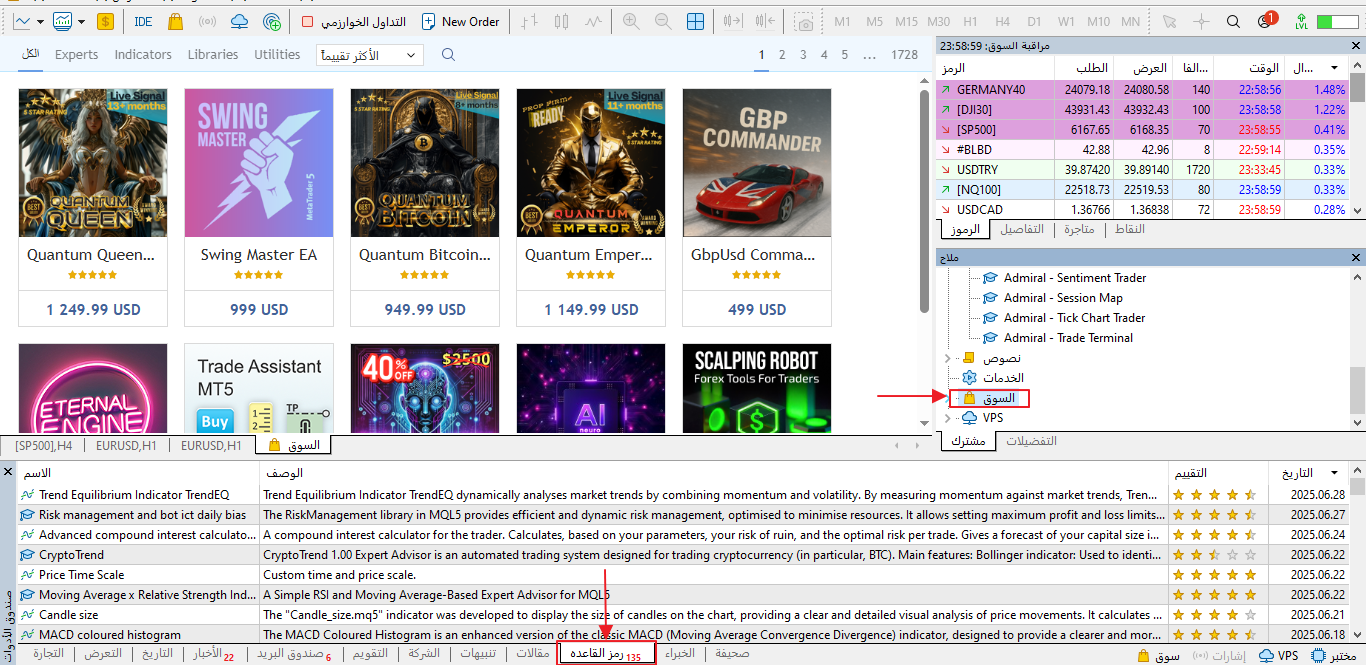Select الخدمات item in navigator tree
Screen dimensions: 1366x665
(1005, 378)
